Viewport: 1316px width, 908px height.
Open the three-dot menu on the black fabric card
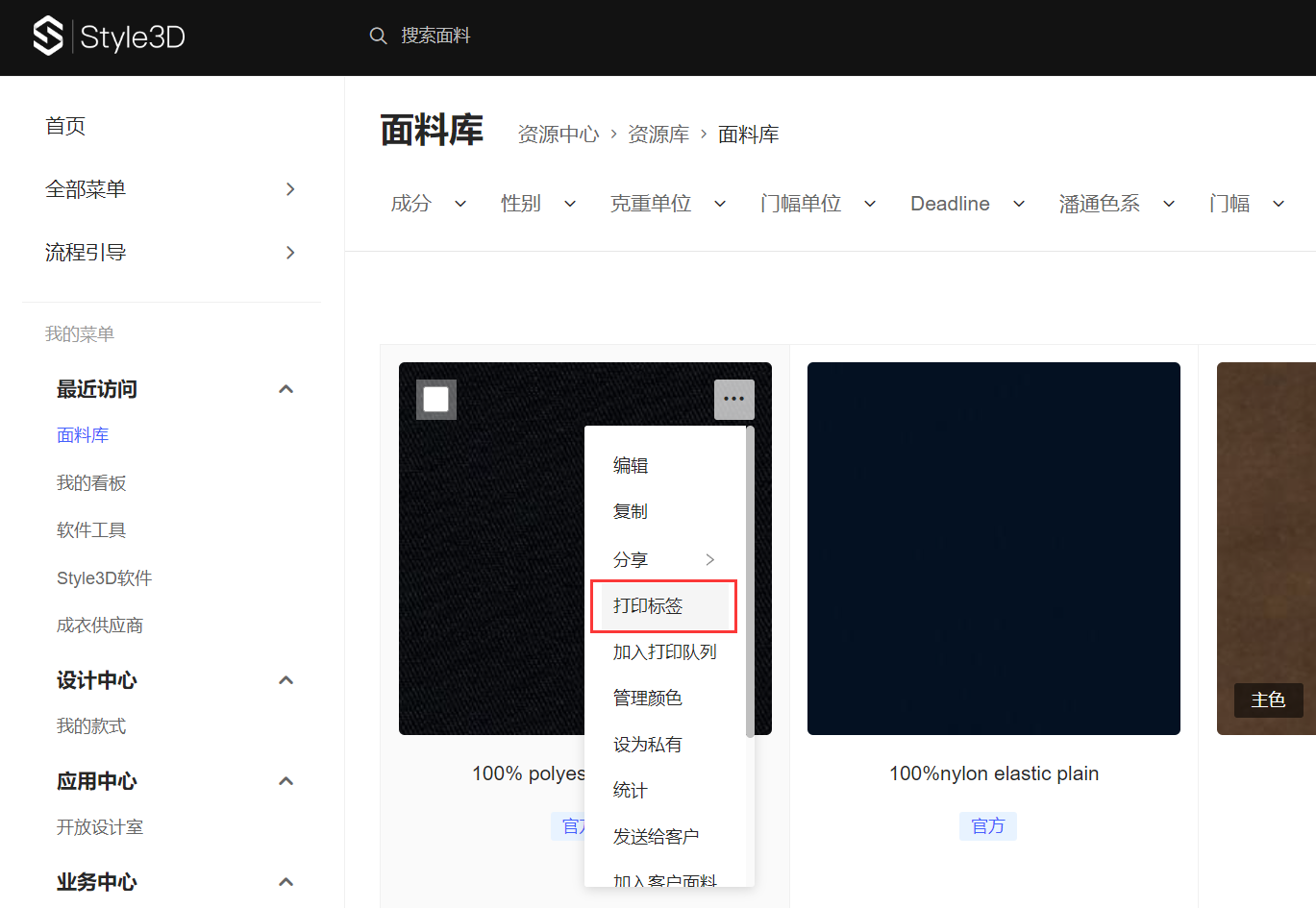[734, 399]
